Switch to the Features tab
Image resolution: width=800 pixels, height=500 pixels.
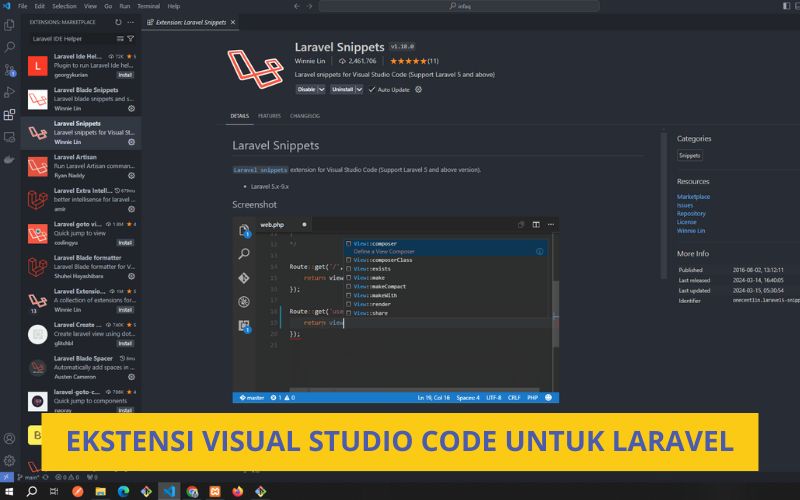click(269, 116)
